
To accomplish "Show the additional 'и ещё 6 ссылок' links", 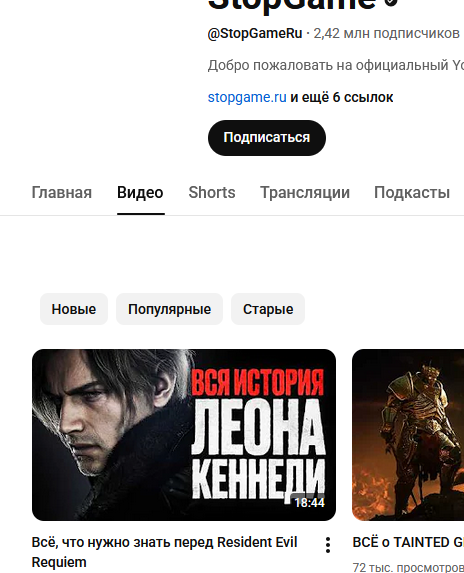I will [342, 97].
